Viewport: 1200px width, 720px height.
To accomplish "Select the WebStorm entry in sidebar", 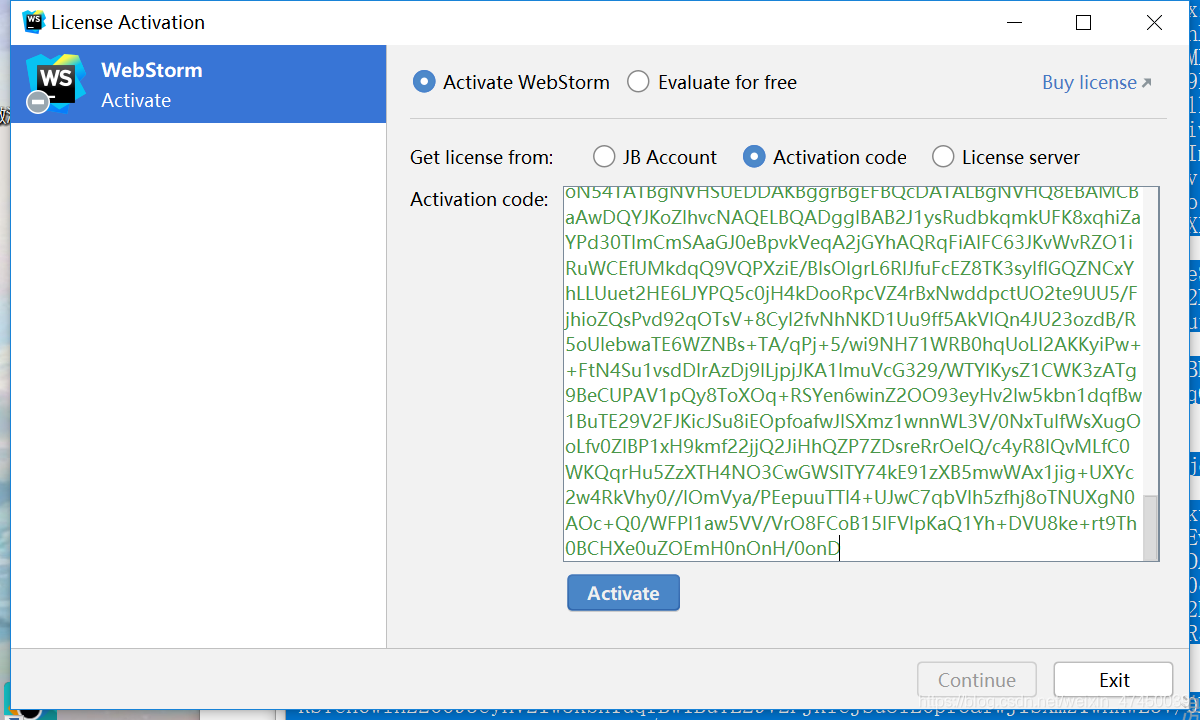I will pos(198,84).
